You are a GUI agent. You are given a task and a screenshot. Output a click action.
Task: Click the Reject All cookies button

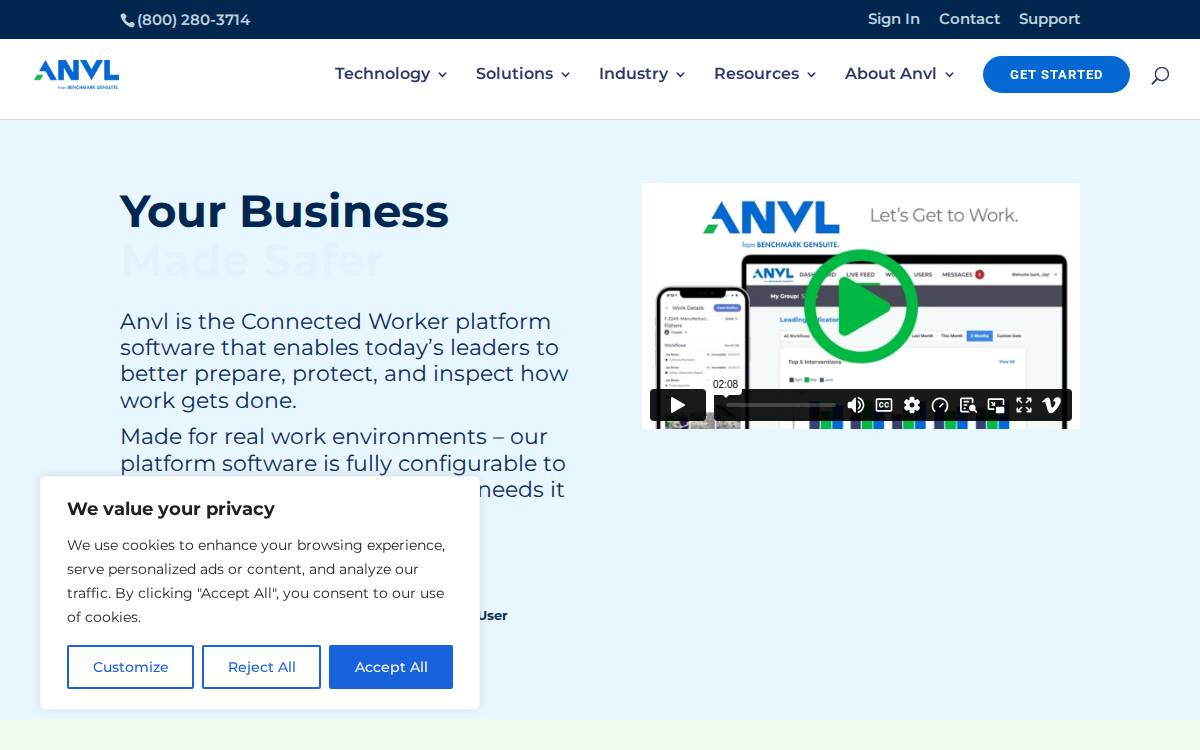click(x=261, y=667)
